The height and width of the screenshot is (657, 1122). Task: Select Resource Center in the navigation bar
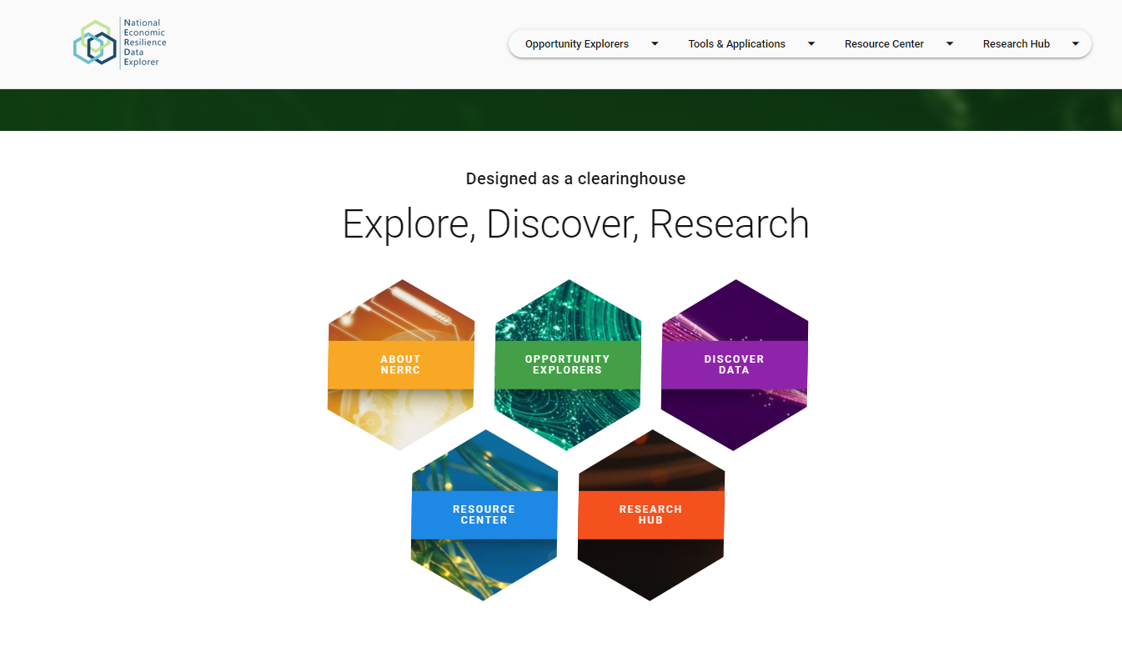pos(884,44)
